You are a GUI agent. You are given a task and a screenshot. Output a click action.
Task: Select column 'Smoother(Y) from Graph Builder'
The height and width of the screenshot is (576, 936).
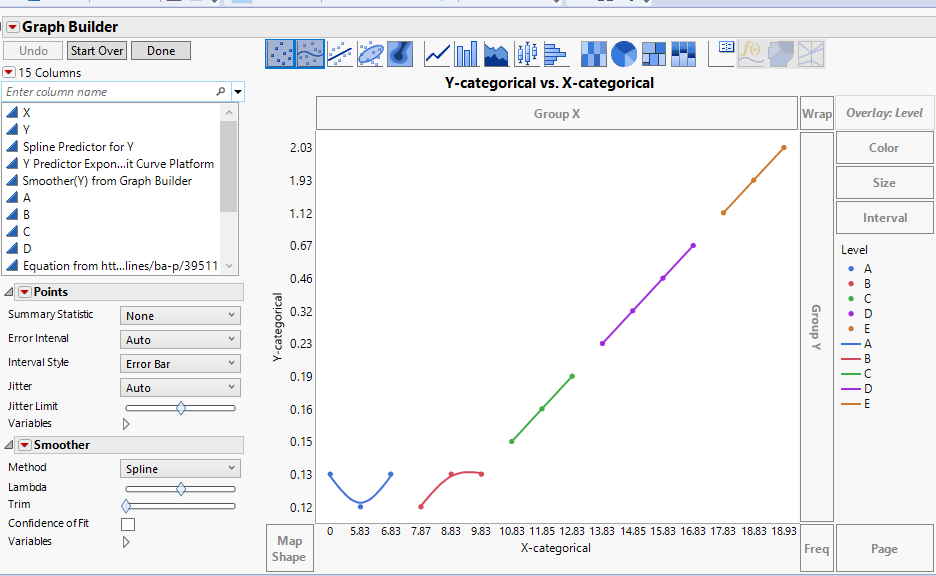coord(107,181)
